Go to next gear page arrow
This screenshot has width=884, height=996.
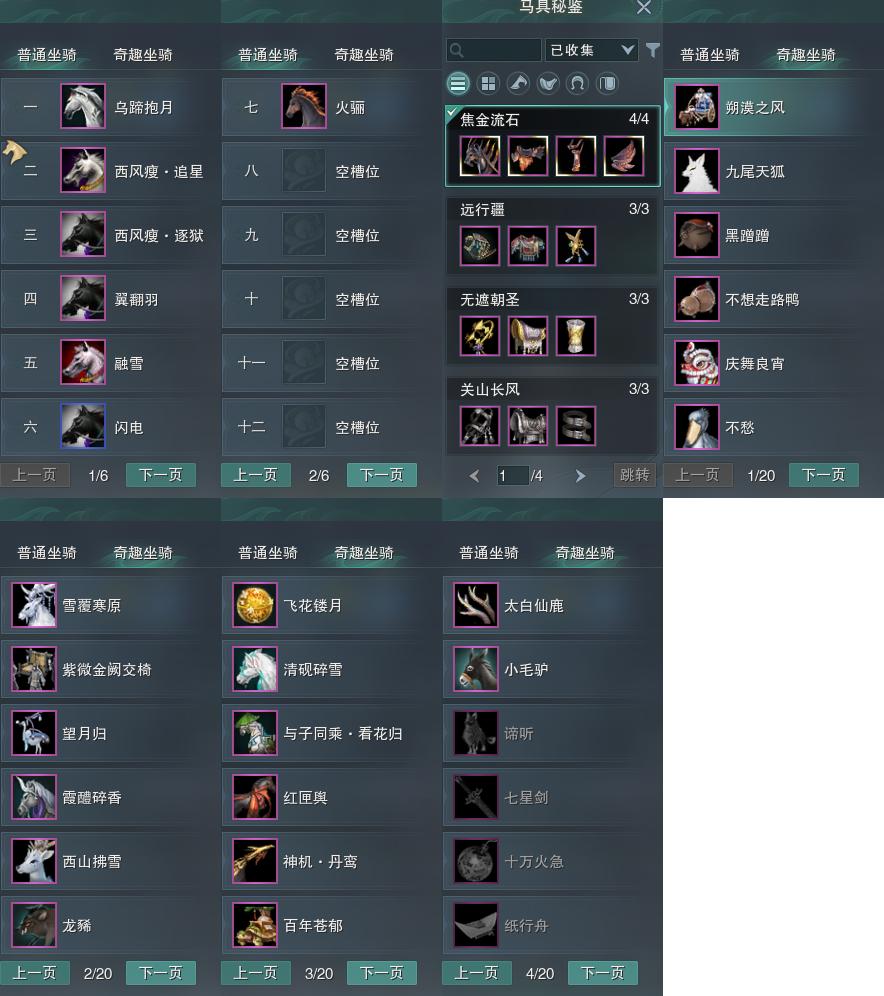(580, 476)
